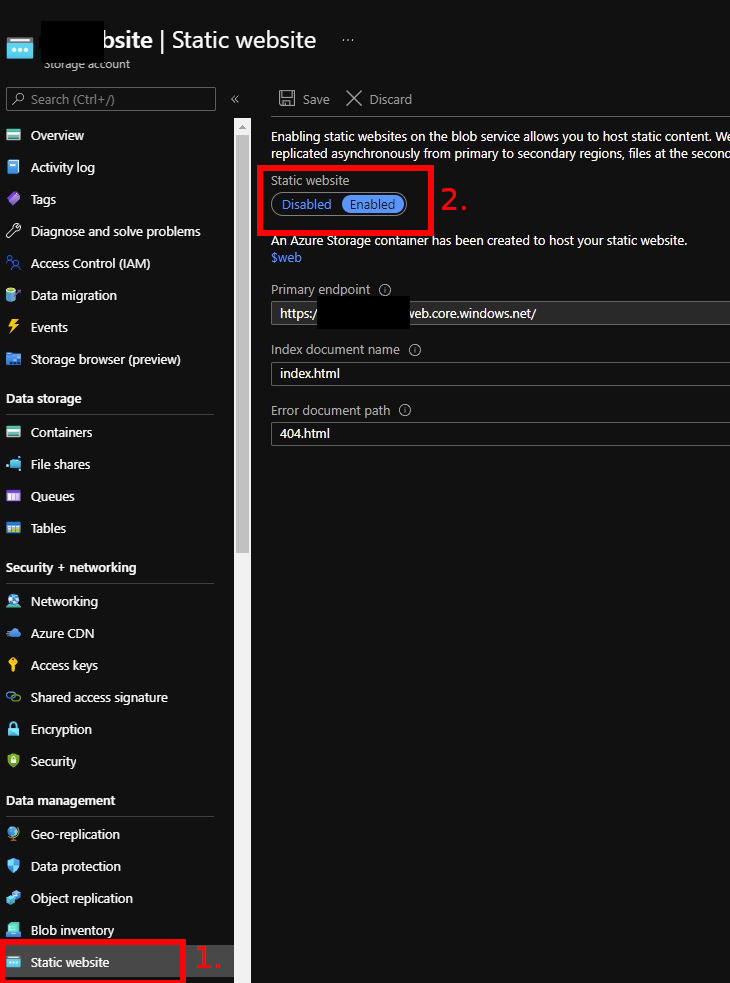Set Static website to Disabled

[x=306, y=204]
